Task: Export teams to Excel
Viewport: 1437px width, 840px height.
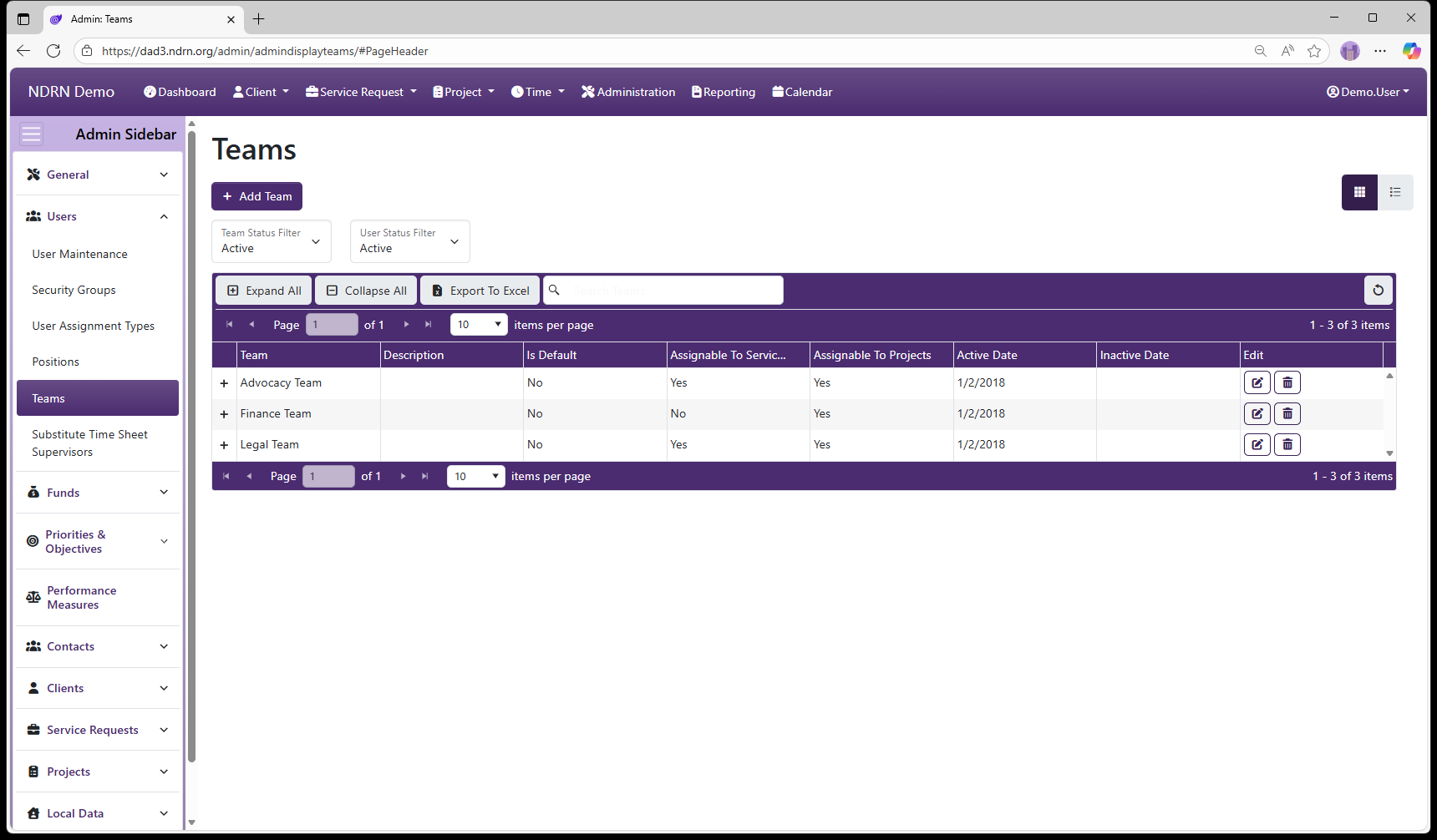Action: click(x=480, y=291)
